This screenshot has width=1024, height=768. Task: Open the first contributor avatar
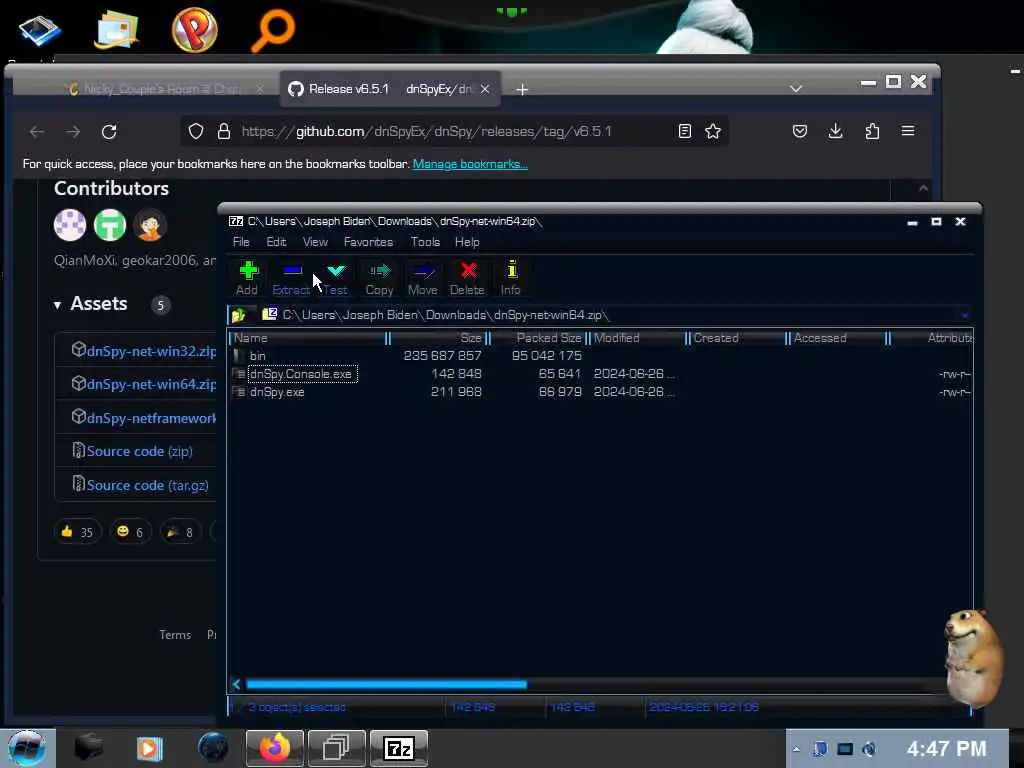(70, 225)
